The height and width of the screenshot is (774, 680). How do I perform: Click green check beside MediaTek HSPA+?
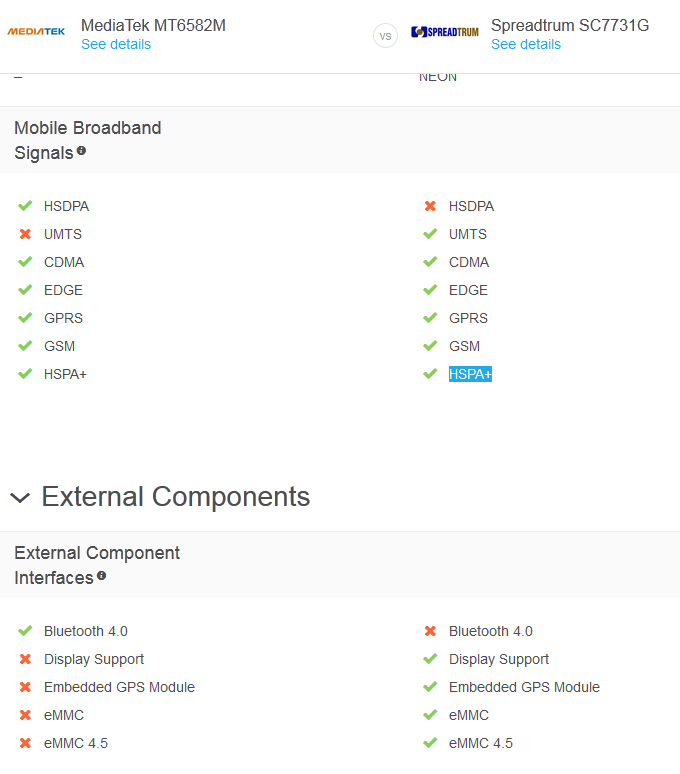pos(25,374)
